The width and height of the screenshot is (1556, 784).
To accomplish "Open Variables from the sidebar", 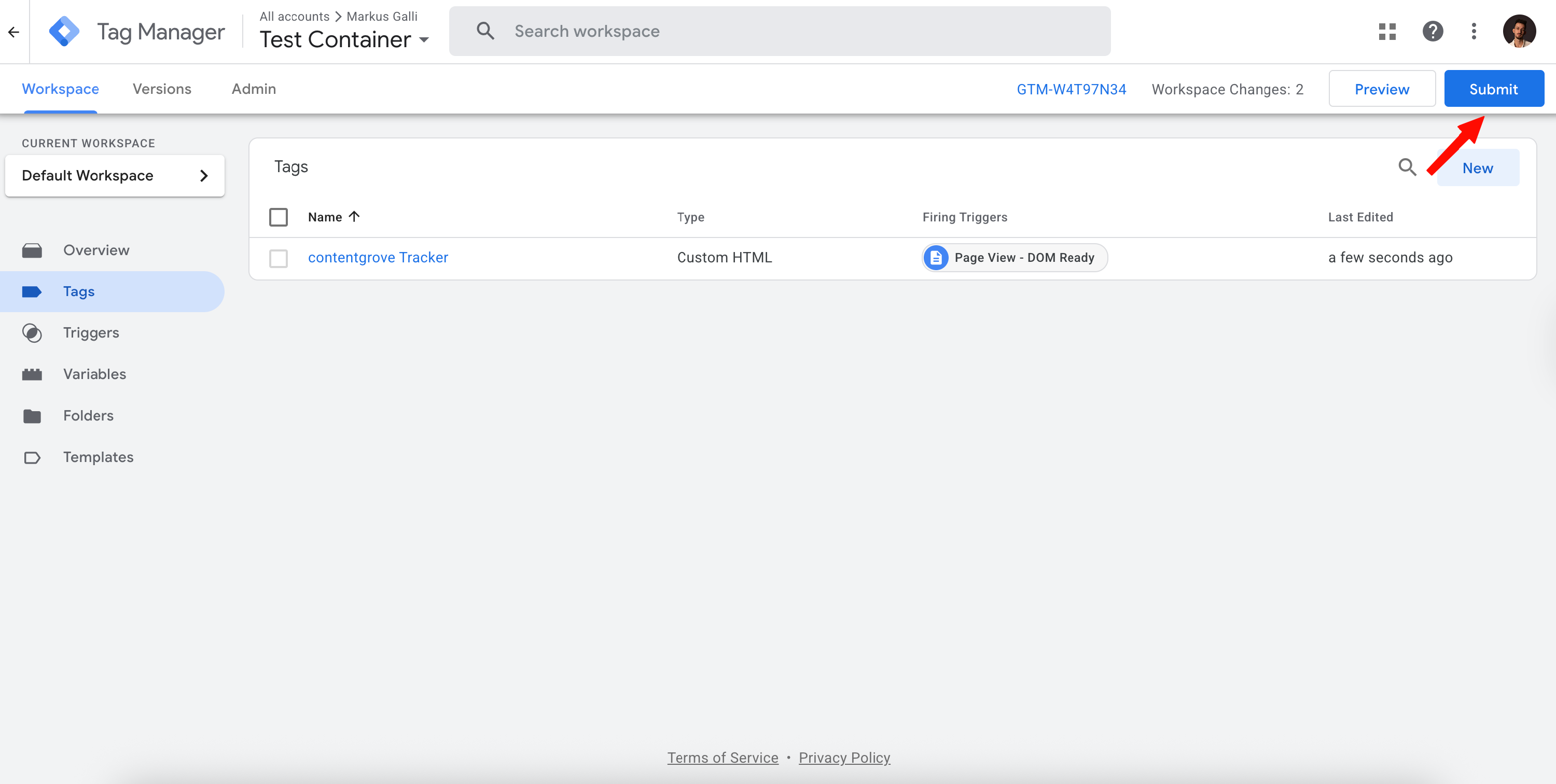I will coord(94,374).
